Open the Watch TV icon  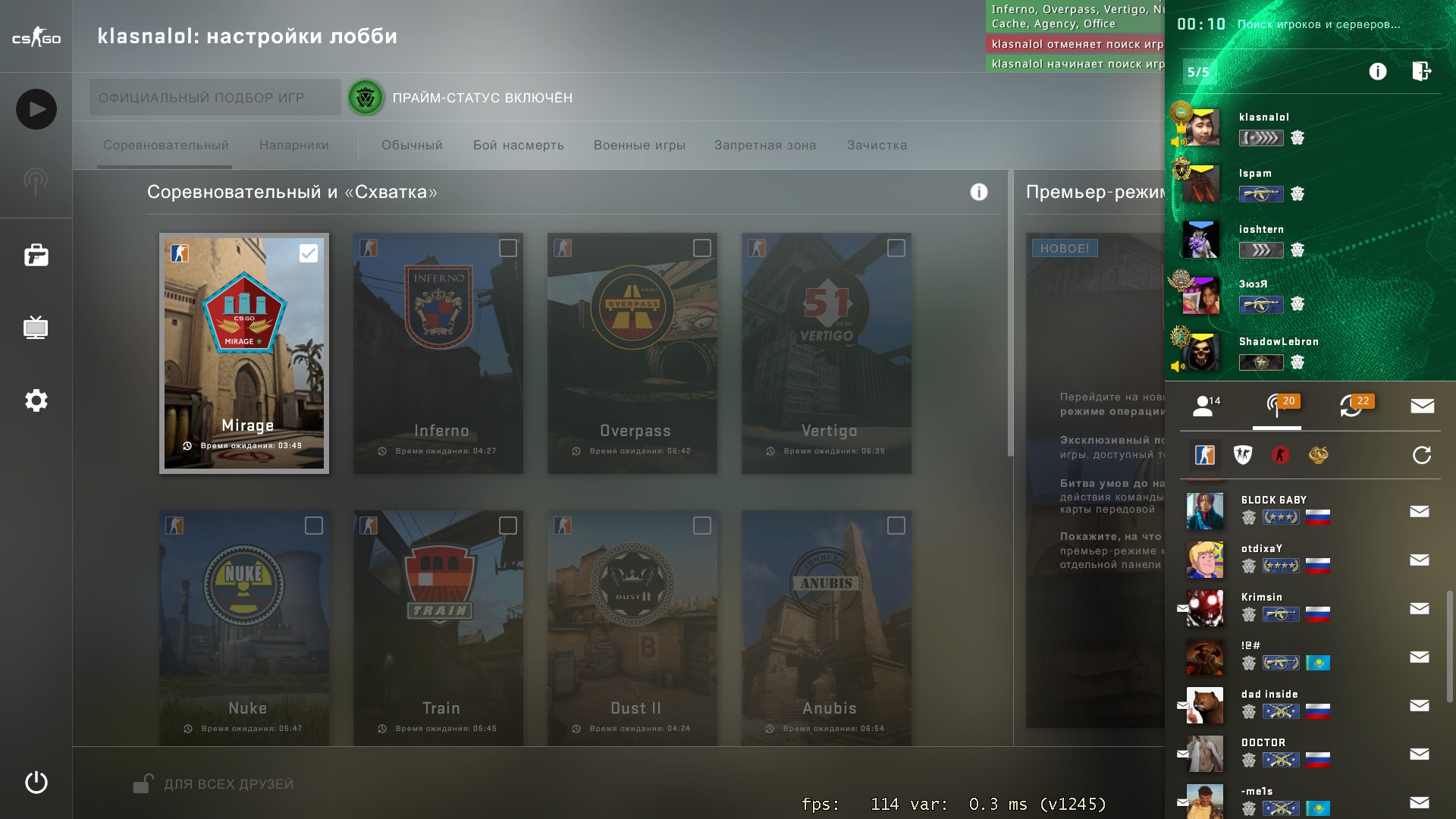tap(36, 328)
